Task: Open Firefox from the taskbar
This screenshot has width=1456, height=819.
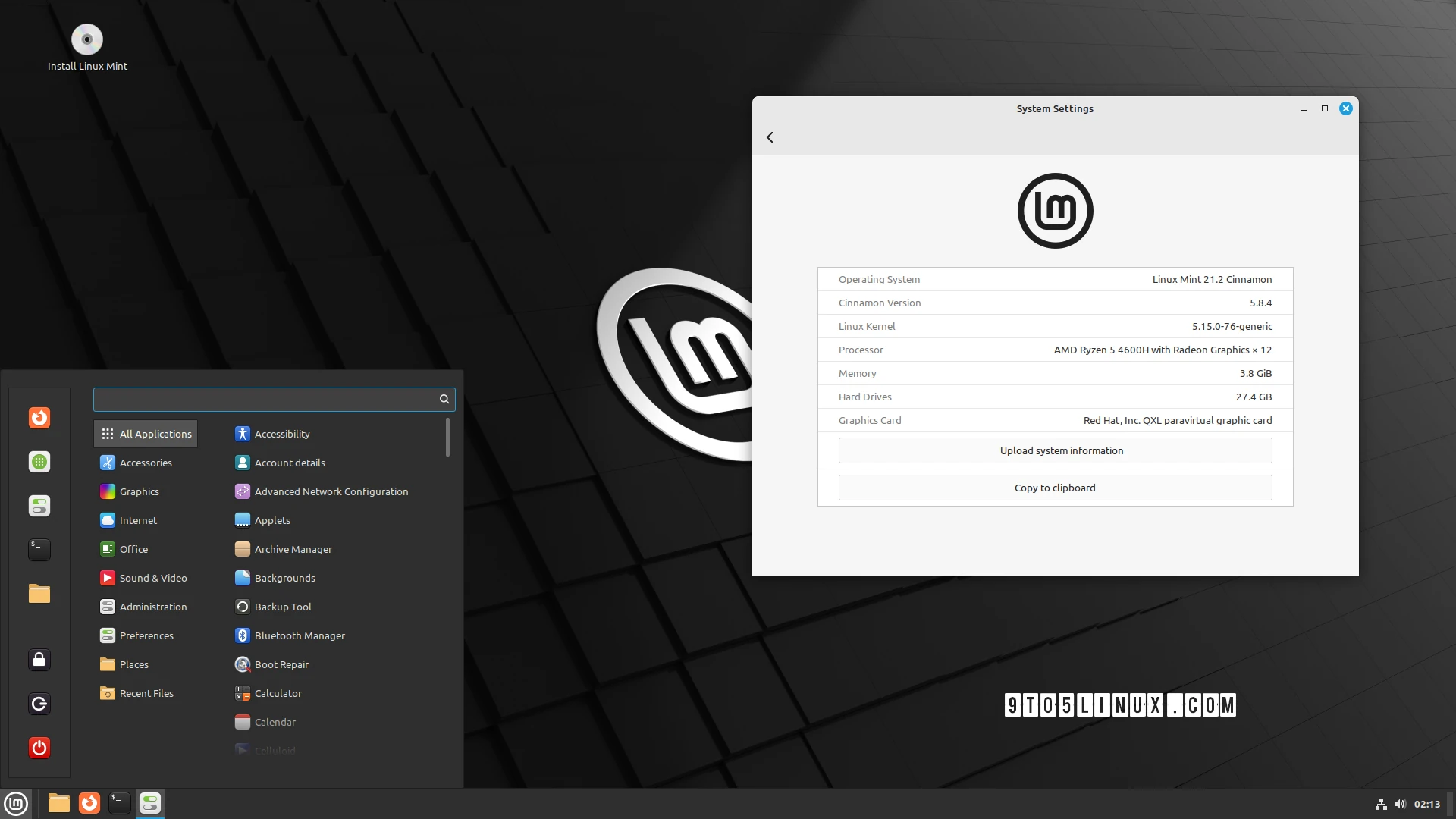Action: click(x=89, y=803)
